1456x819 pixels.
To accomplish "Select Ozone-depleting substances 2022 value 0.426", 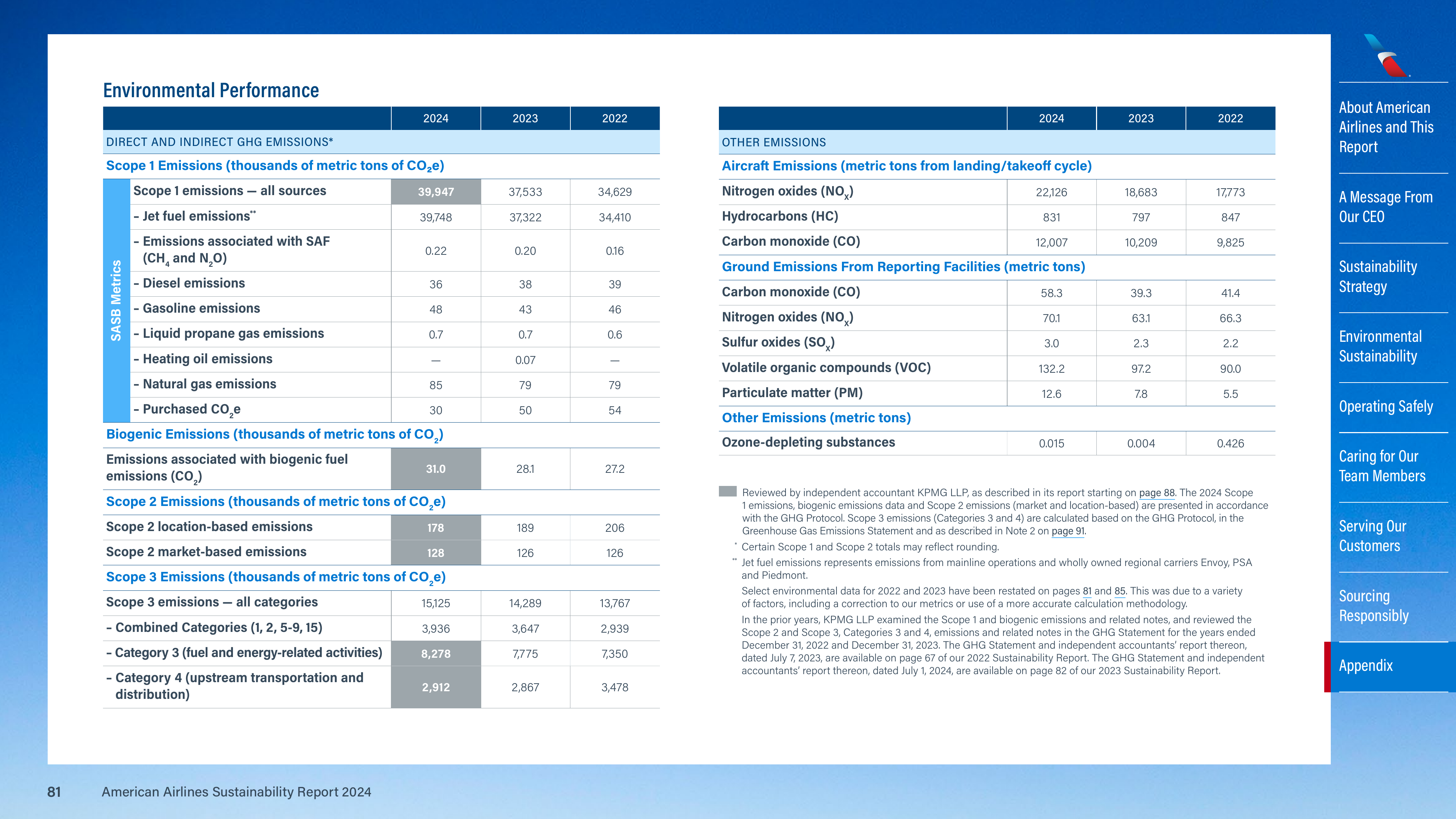I will [1230, 444].
